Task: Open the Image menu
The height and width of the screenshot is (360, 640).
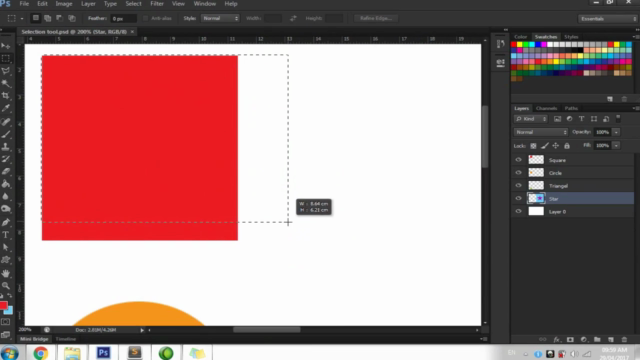Action: (64, 4)
